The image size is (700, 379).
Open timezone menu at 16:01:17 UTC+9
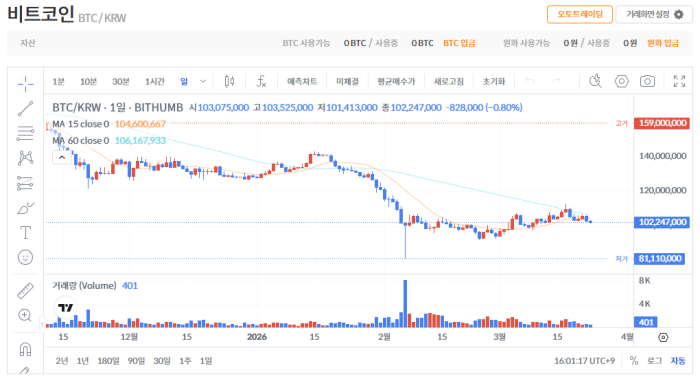tap(584, 361)
